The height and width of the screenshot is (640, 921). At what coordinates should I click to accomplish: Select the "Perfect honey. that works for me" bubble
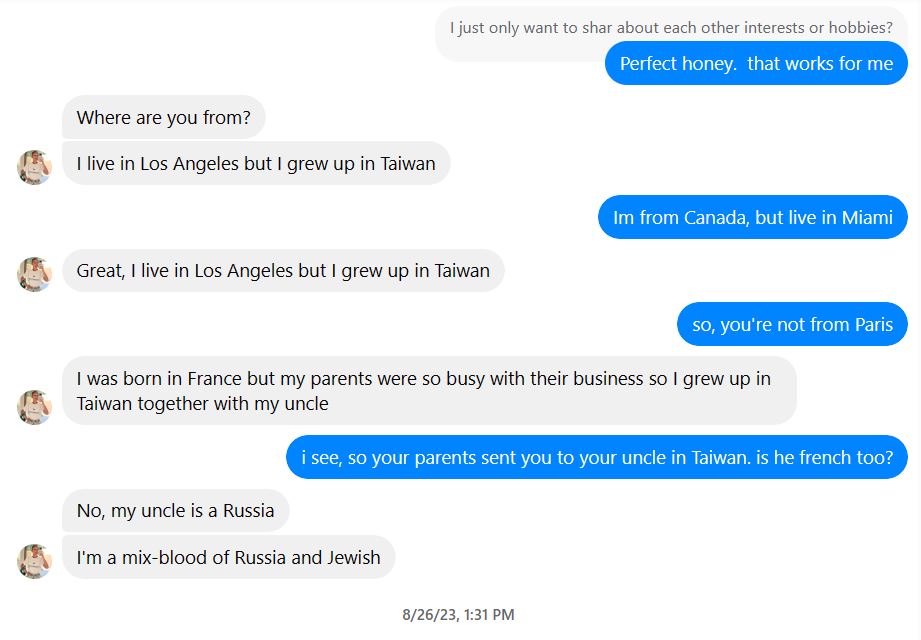[x=756, y=64]
